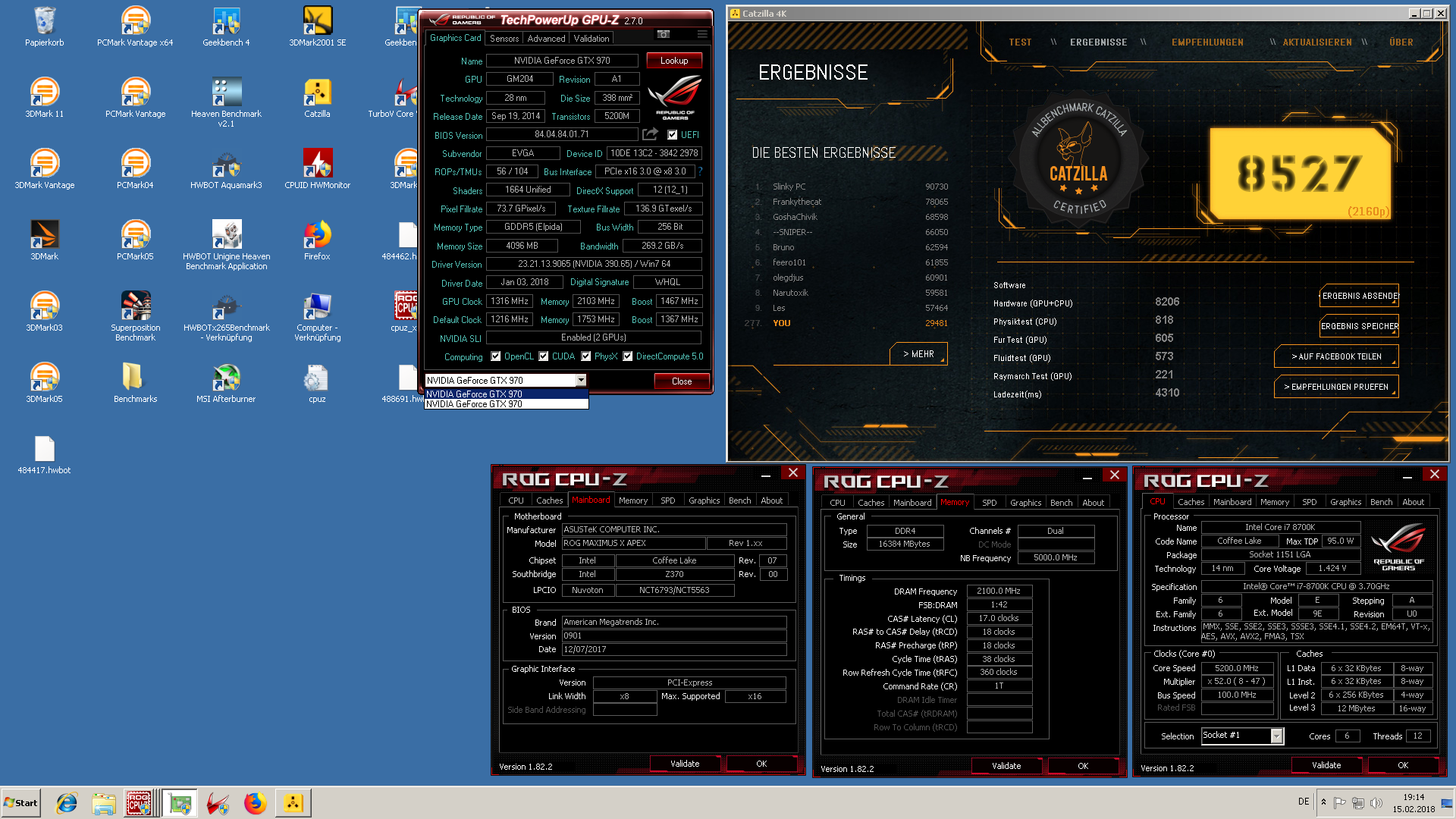Screen dimensions: 1456x819
Task: Toggle the OpenCL checkbox
Action: 495,356
